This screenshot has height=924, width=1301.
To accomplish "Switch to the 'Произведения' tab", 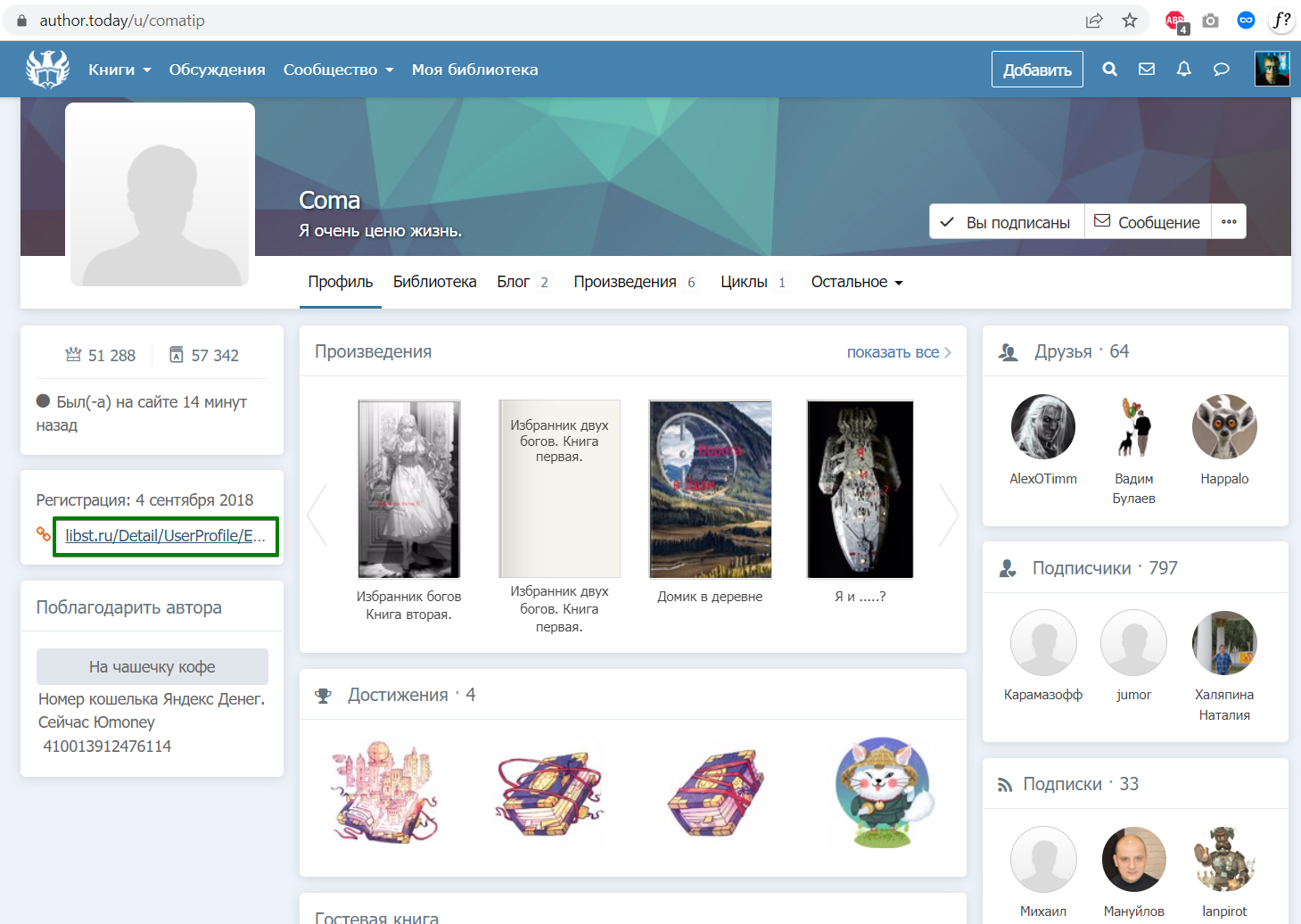I will 625,282.
